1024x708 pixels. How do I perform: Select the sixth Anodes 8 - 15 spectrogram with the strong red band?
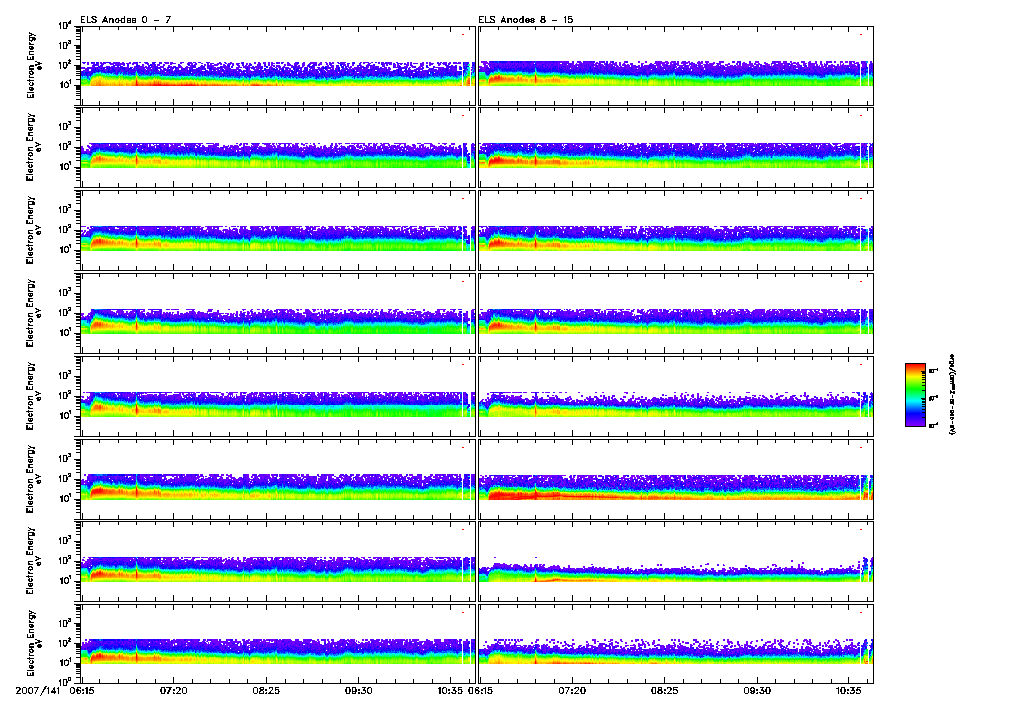point(676,479)
